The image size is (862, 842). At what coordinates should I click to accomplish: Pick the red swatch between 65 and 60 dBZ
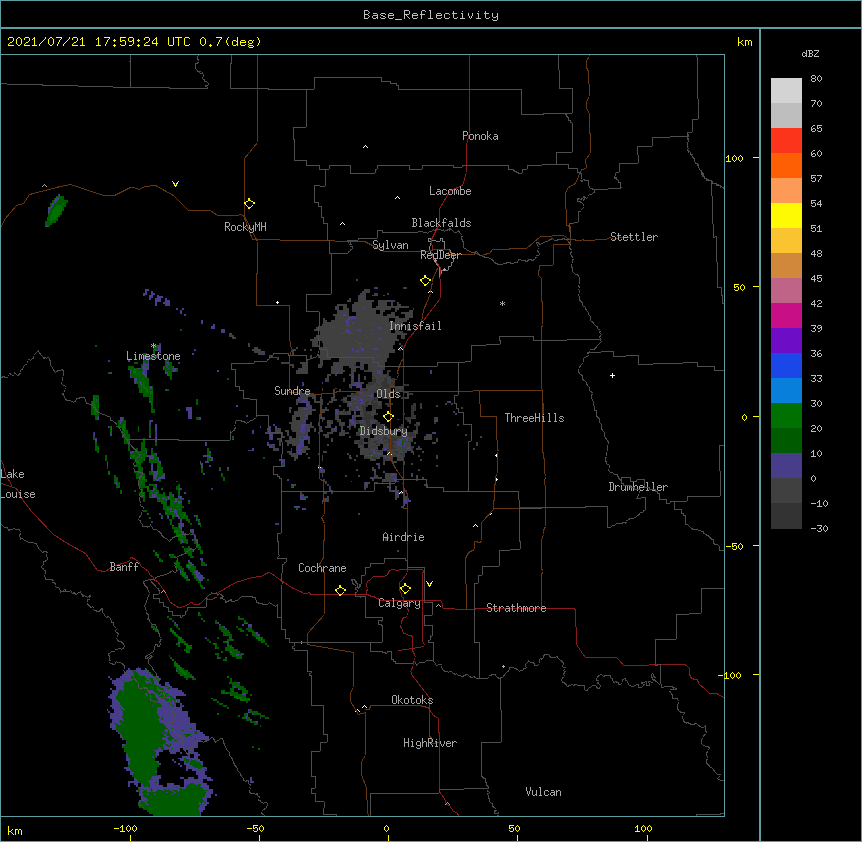[x=786, y=141]
